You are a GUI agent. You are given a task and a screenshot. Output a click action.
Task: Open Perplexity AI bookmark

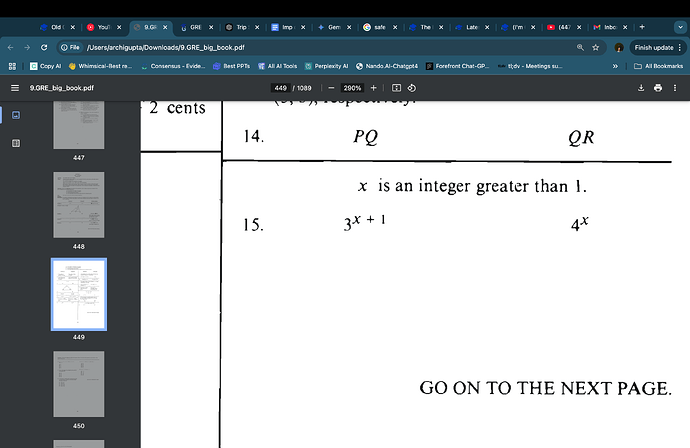(x=327, y=66)
